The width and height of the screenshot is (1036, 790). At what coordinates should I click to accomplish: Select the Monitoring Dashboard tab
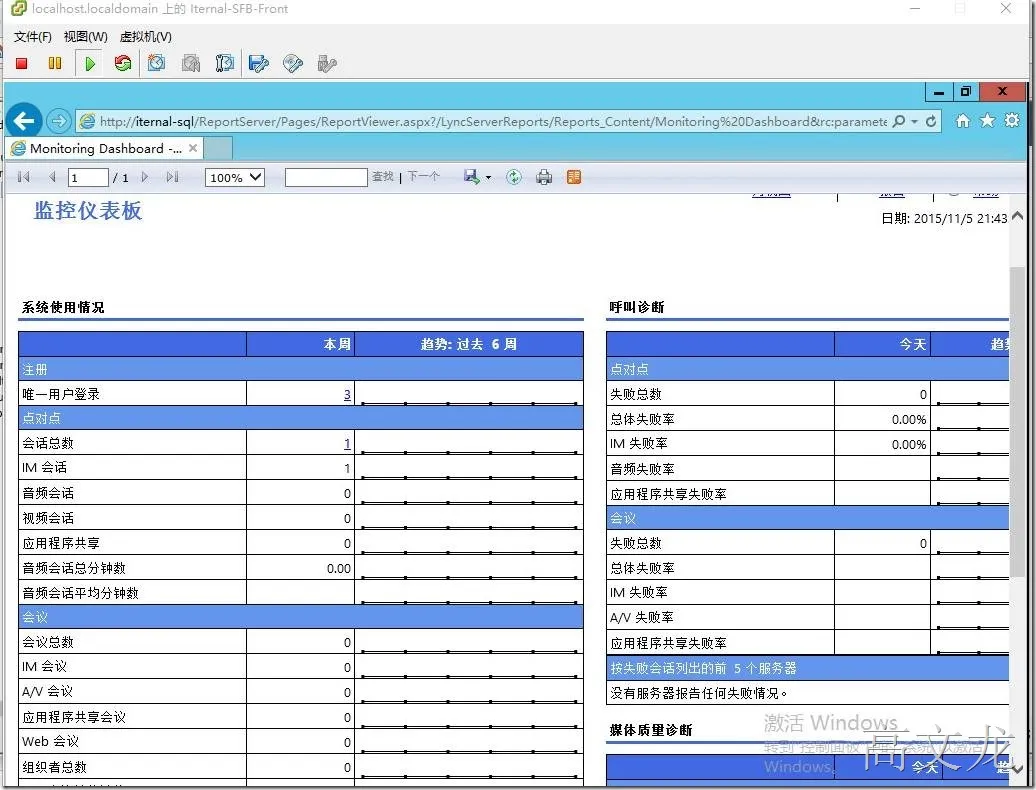pos(104,149)
